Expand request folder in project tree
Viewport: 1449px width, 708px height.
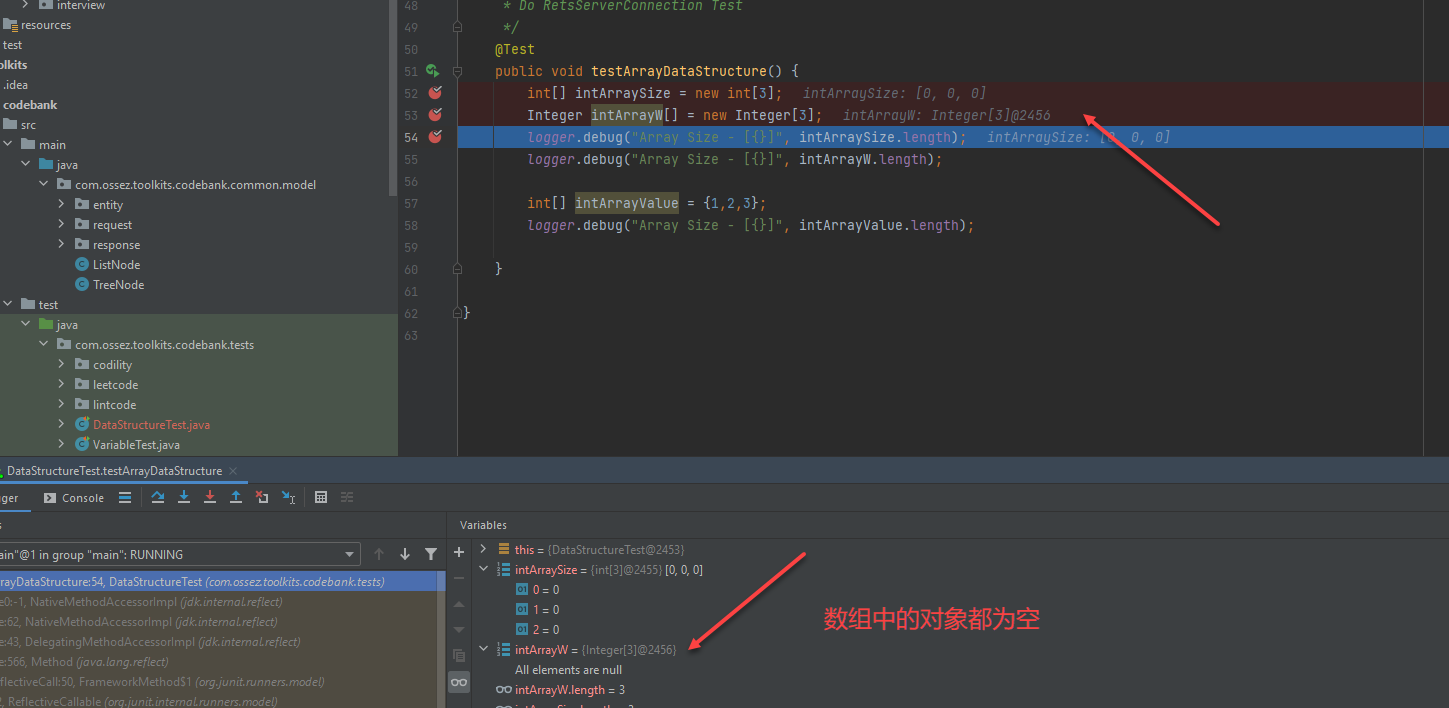pyautogui.click(x=62, y=224)
